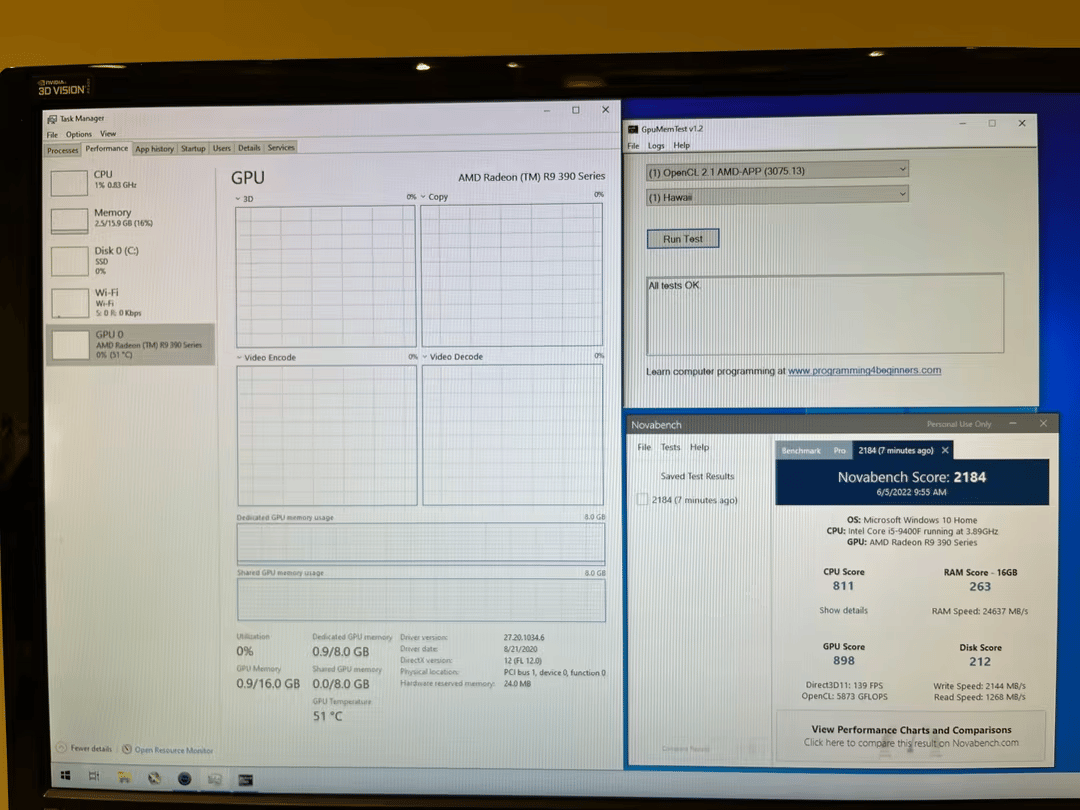The image size is (1080, 810).
Task: Select the Memory item in Task Manager sidebar
Action: tap(130, 220)
